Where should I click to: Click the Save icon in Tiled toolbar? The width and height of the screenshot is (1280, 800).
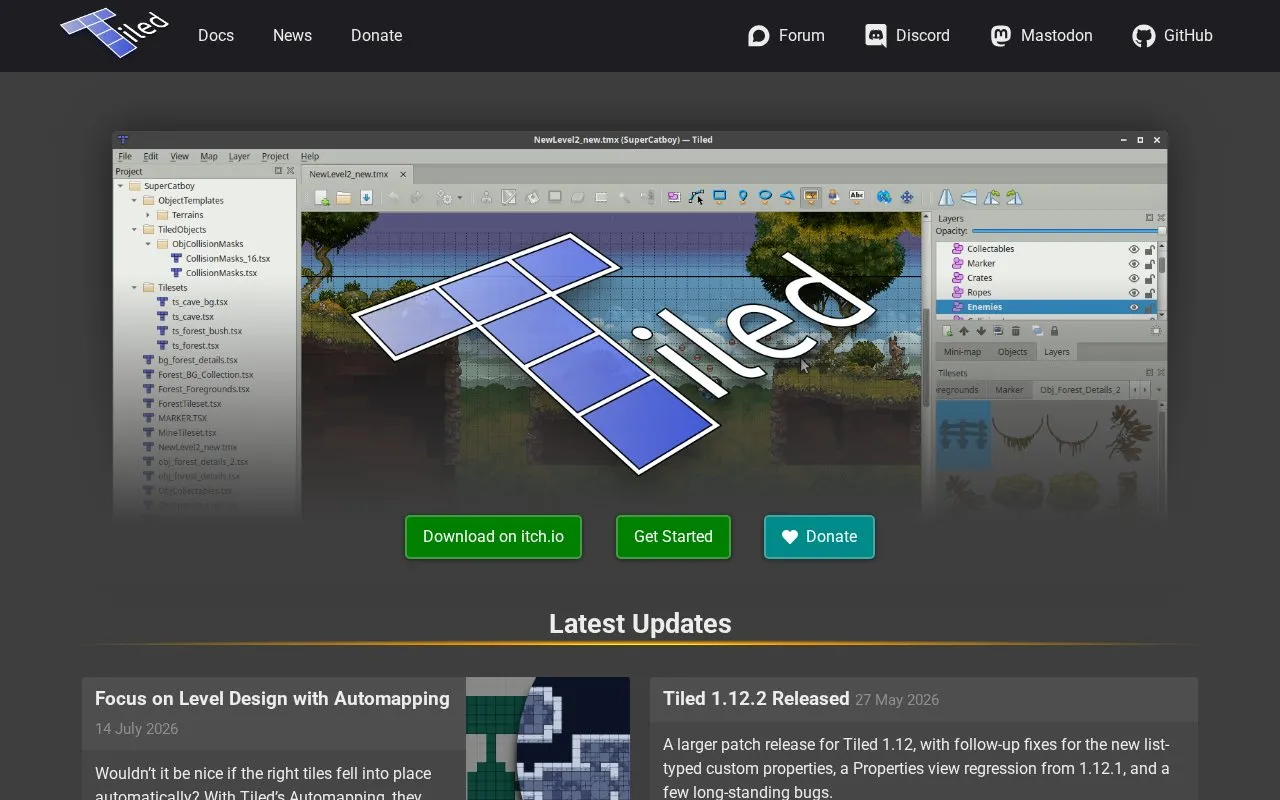tap(366, 197)
